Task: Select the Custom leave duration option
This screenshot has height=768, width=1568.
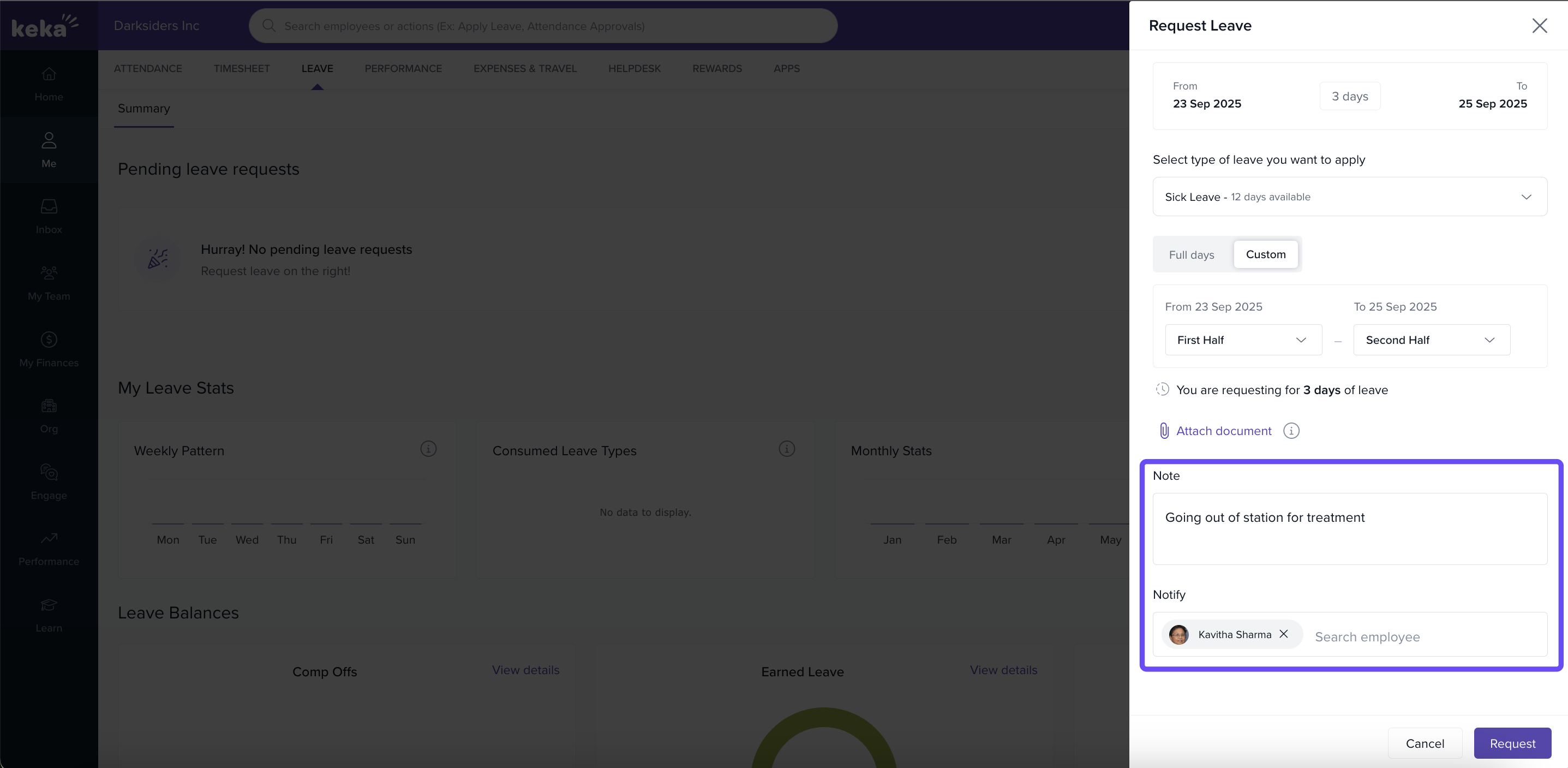Action: point(1266,254)
